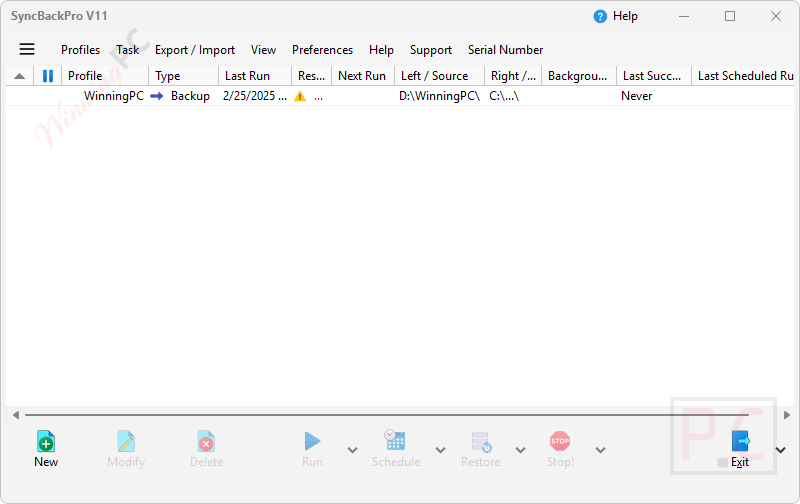Sort by the Next Run column header
The width and height of the screenshot is (800, 504).
(x=363, y=76)
